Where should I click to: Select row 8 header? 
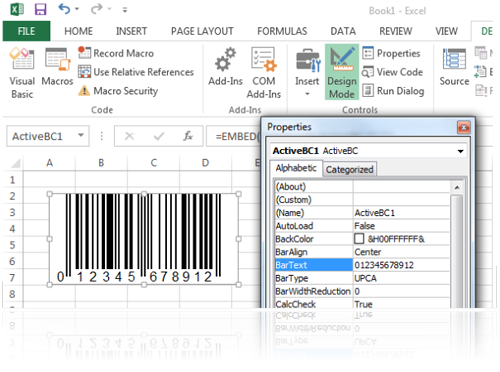(x=13, y=294)
